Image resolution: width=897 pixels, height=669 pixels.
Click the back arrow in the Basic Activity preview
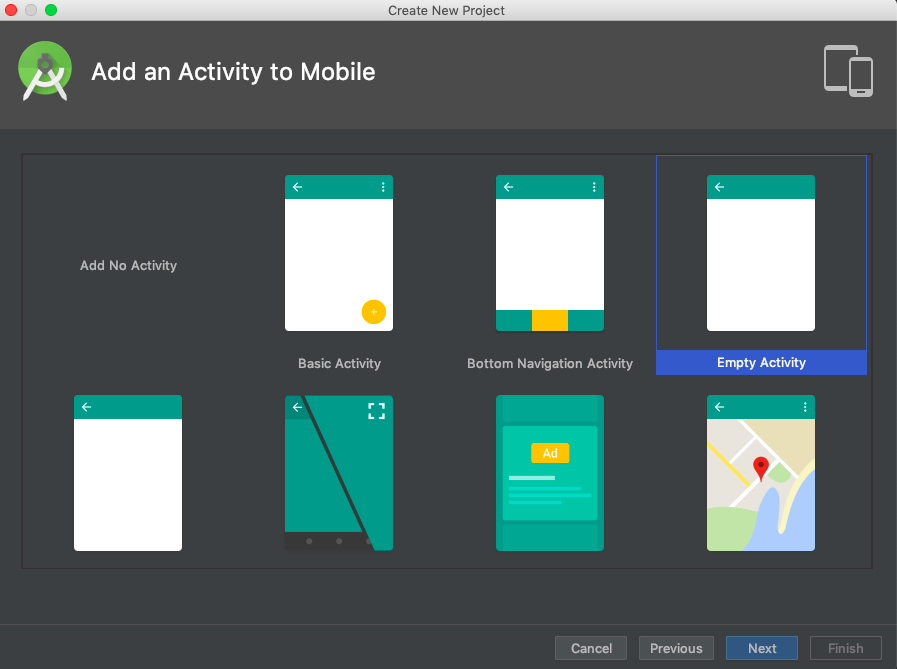[x=297, y=187]
